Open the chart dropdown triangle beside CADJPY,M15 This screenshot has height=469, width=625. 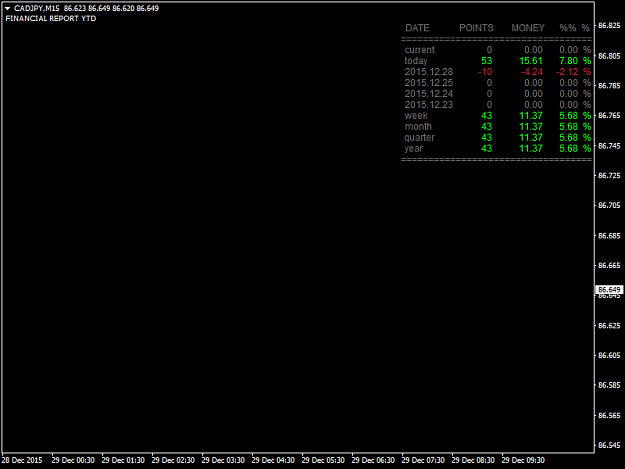pos(7,8)
